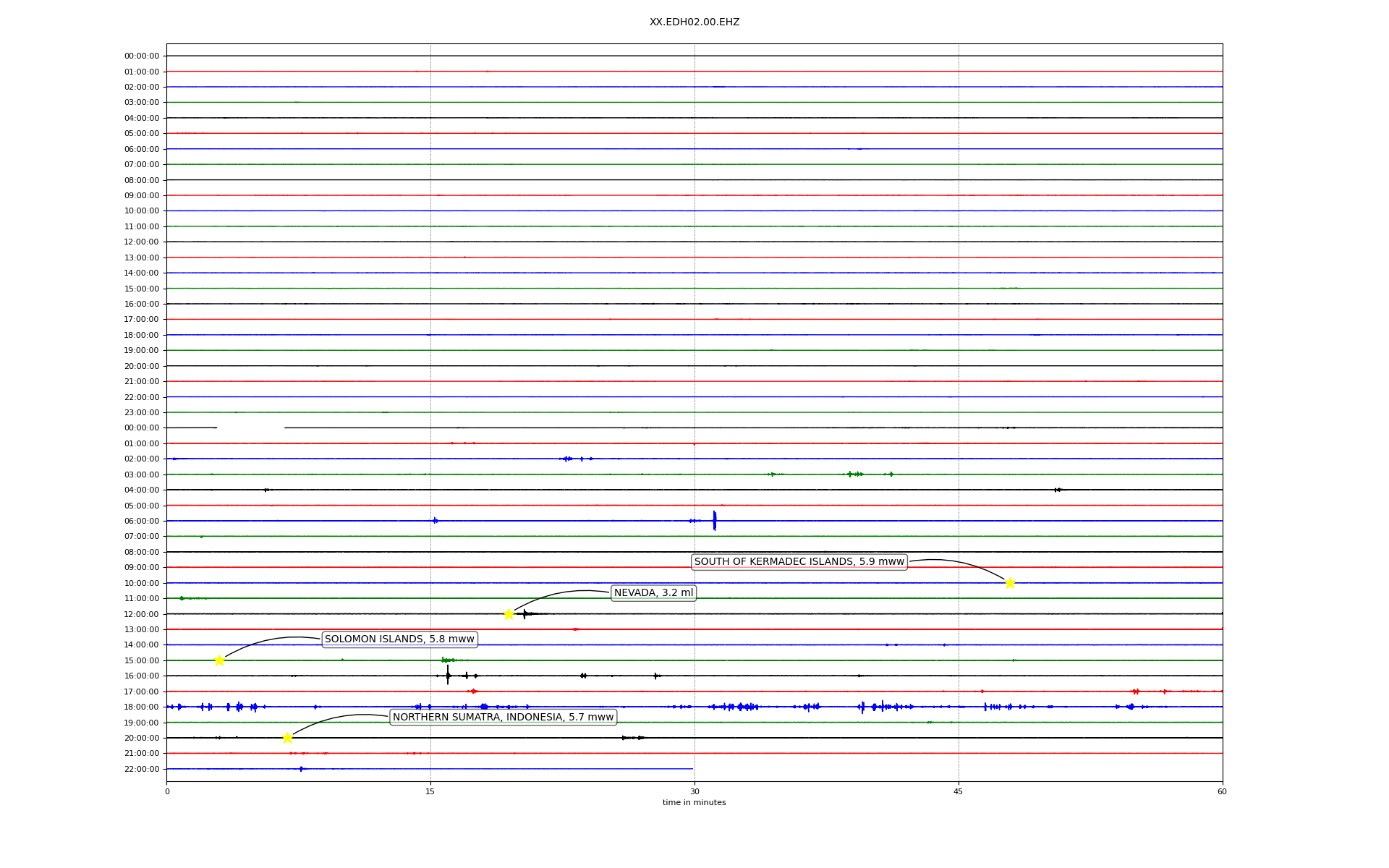Click the gap in the second 00:00:00 trace
The height and width of the screenshot is (868, 1389).
250,428
